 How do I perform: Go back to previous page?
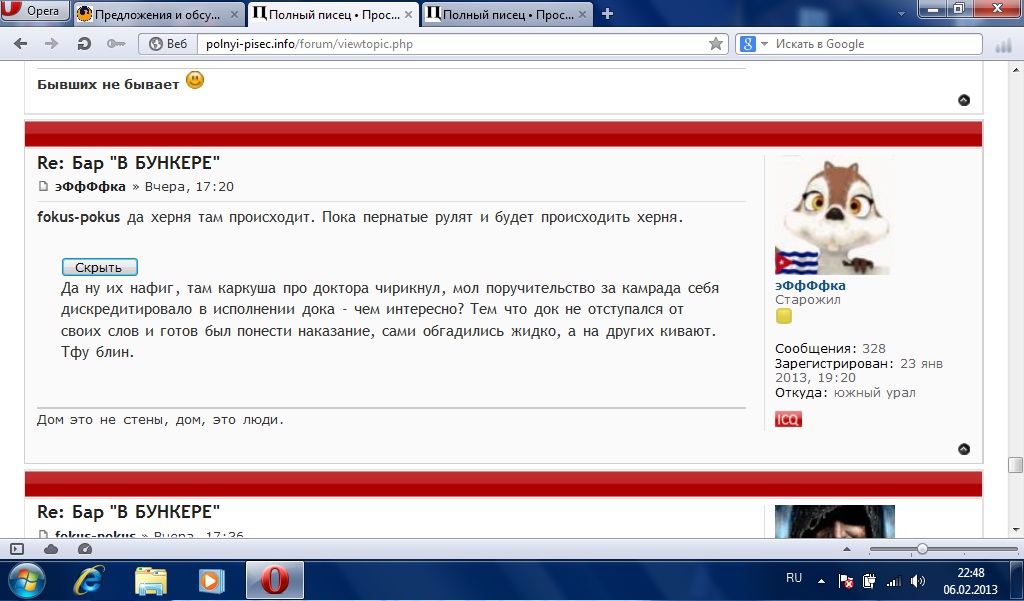20,44
